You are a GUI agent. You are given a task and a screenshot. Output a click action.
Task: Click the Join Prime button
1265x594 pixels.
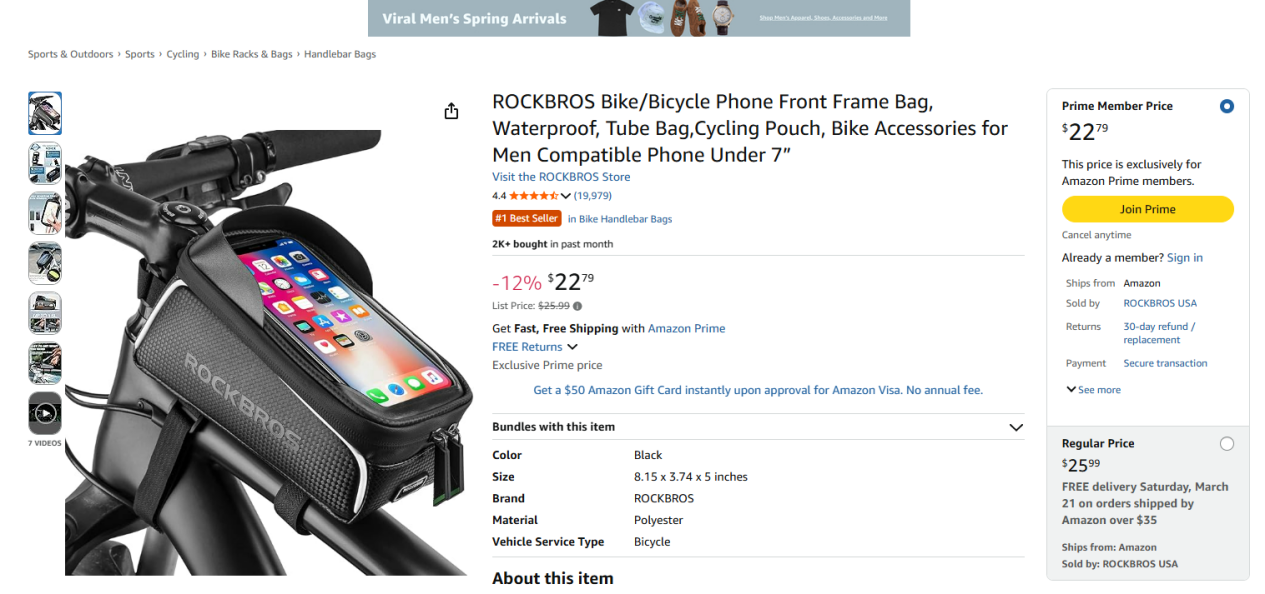point(1147,209)
